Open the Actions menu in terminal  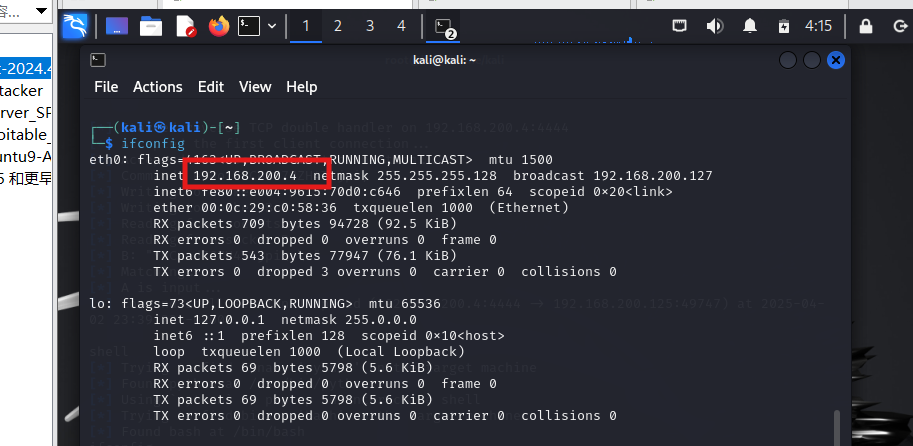[157, 87]
